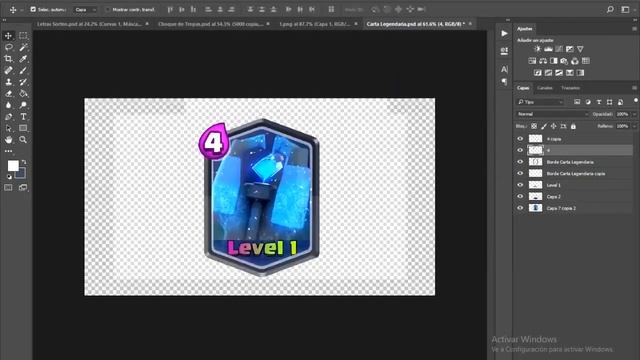This screenshot has width=640, height=360.
Task: Select the Pen tool
Action: point(9,117)
